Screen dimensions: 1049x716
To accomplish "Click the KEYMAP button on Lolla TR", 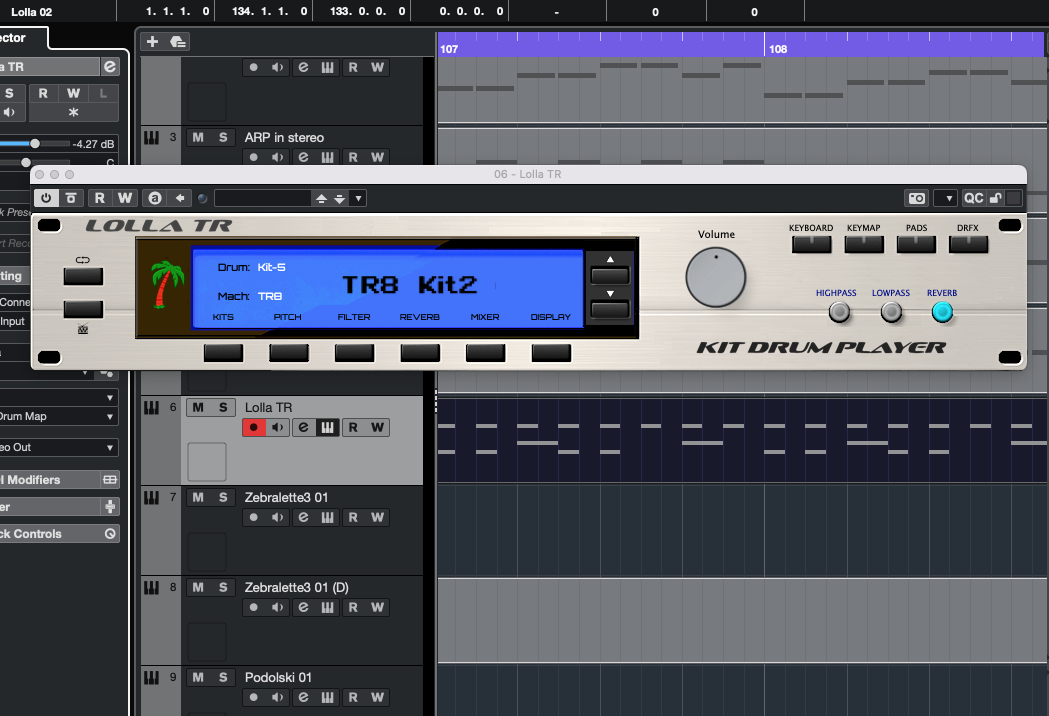I will 864,244.
